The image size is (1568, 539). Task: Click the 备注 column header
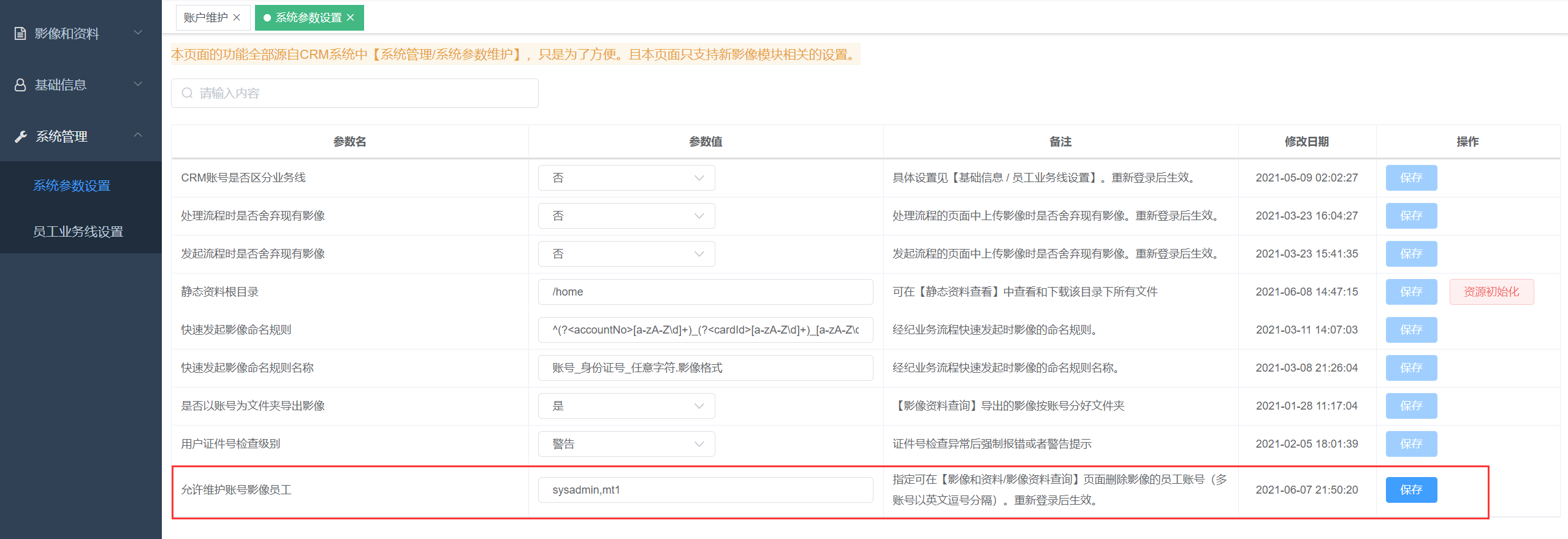(1060, 142)
